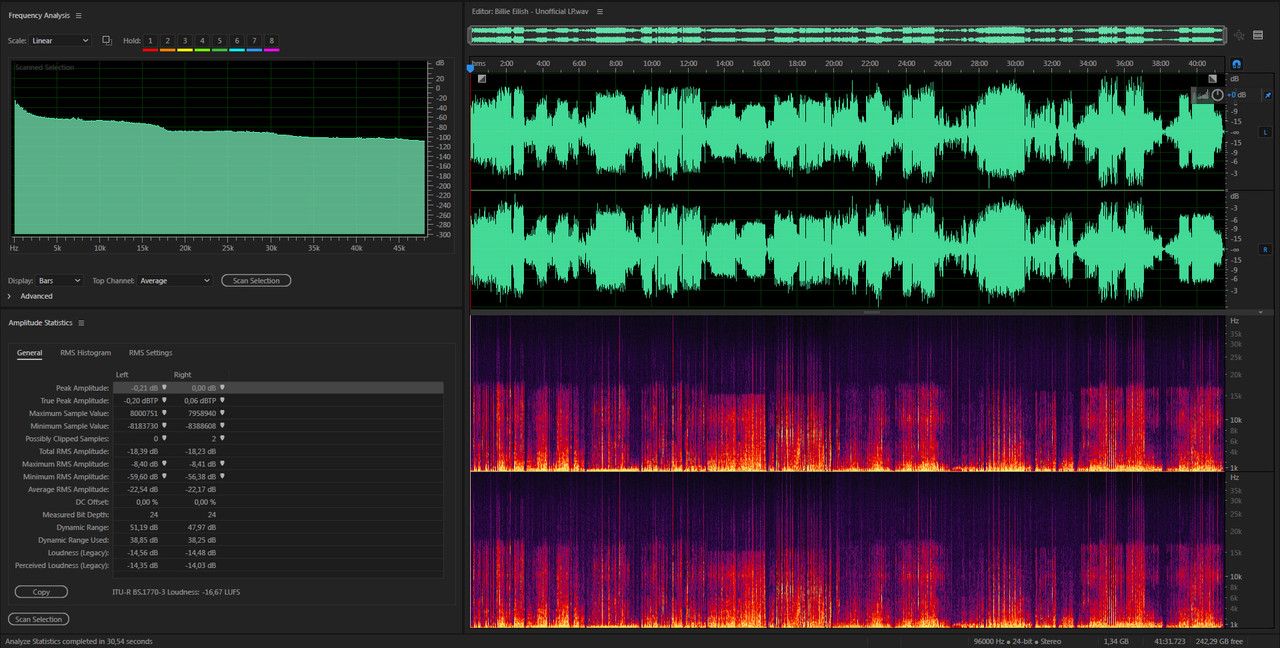Select the Editor: Billie Eilish tab

coord(530,10)
